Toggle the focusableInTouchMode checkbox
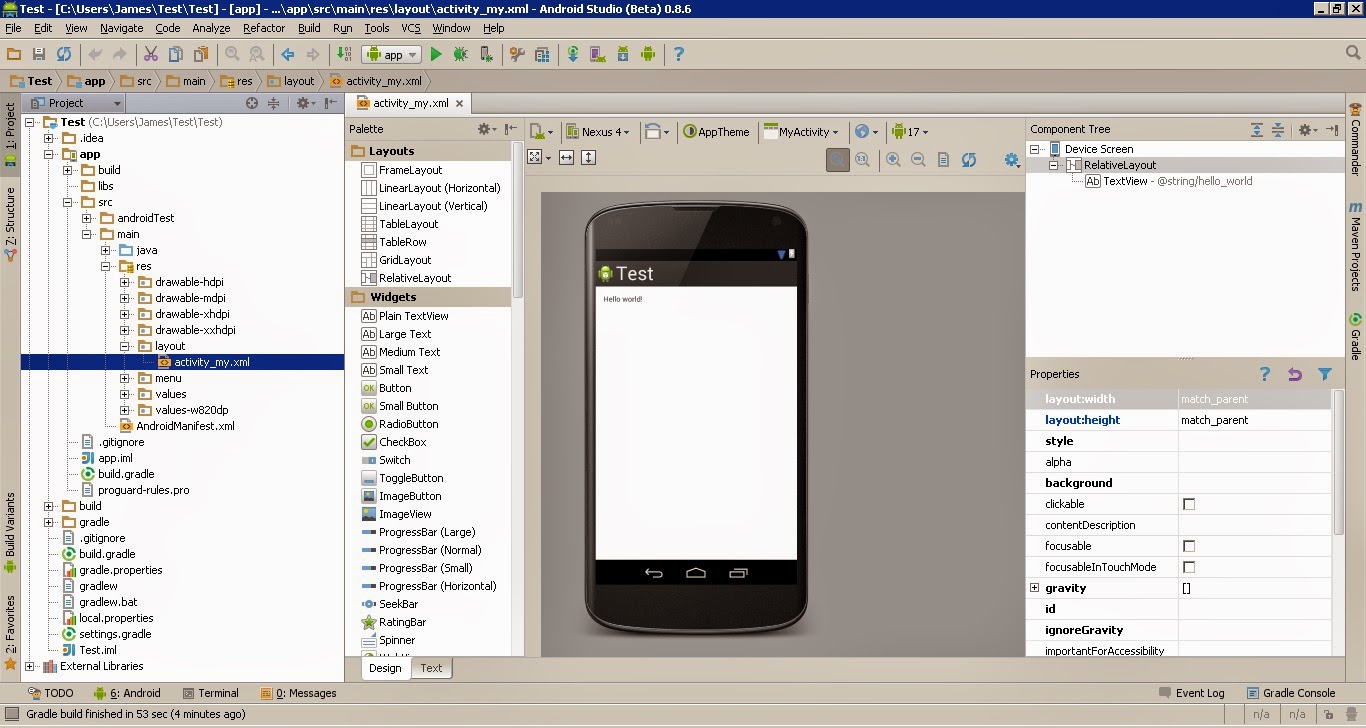1366x728 pixels. pos(1189,567)
